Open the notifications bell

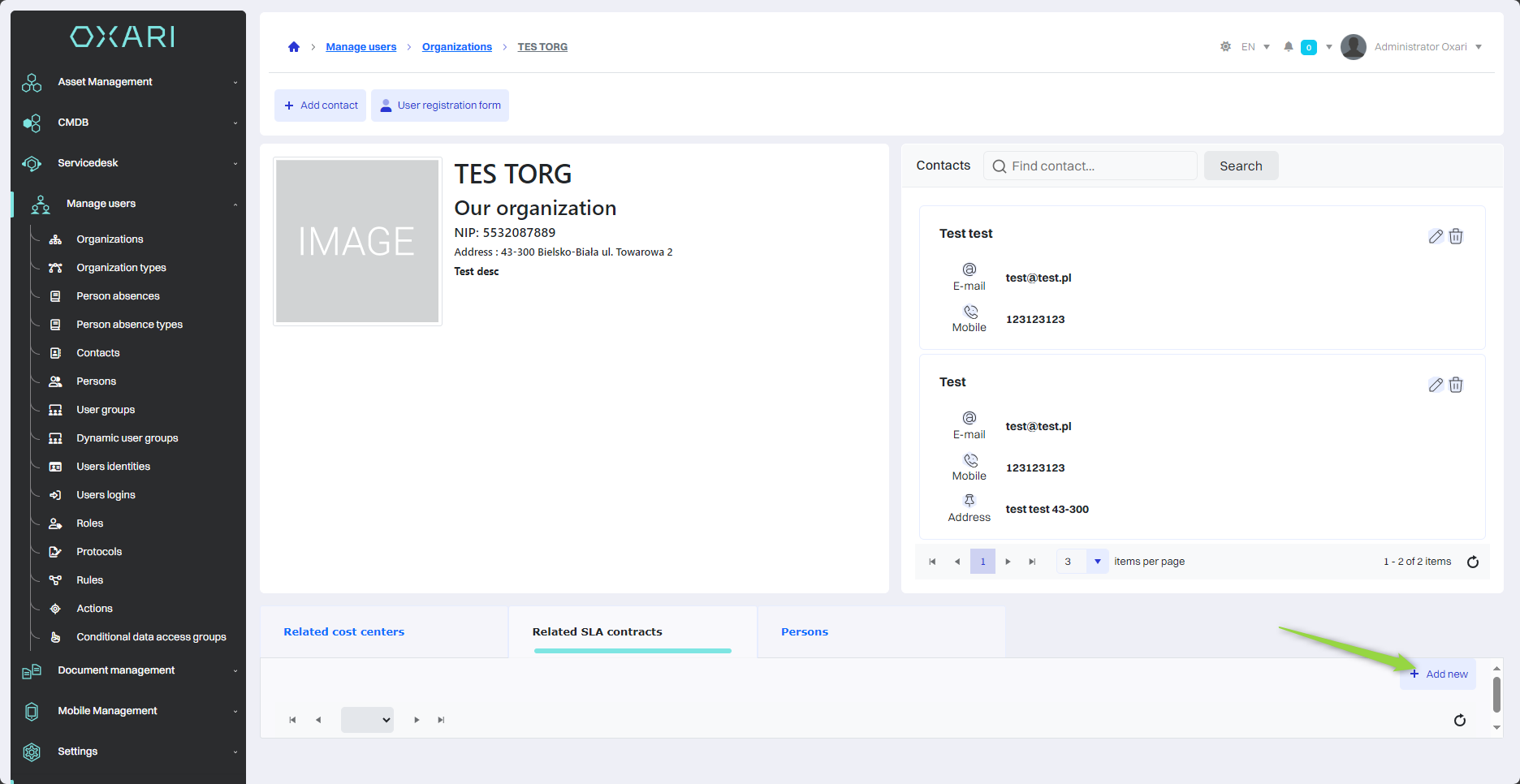[1288, 47]
